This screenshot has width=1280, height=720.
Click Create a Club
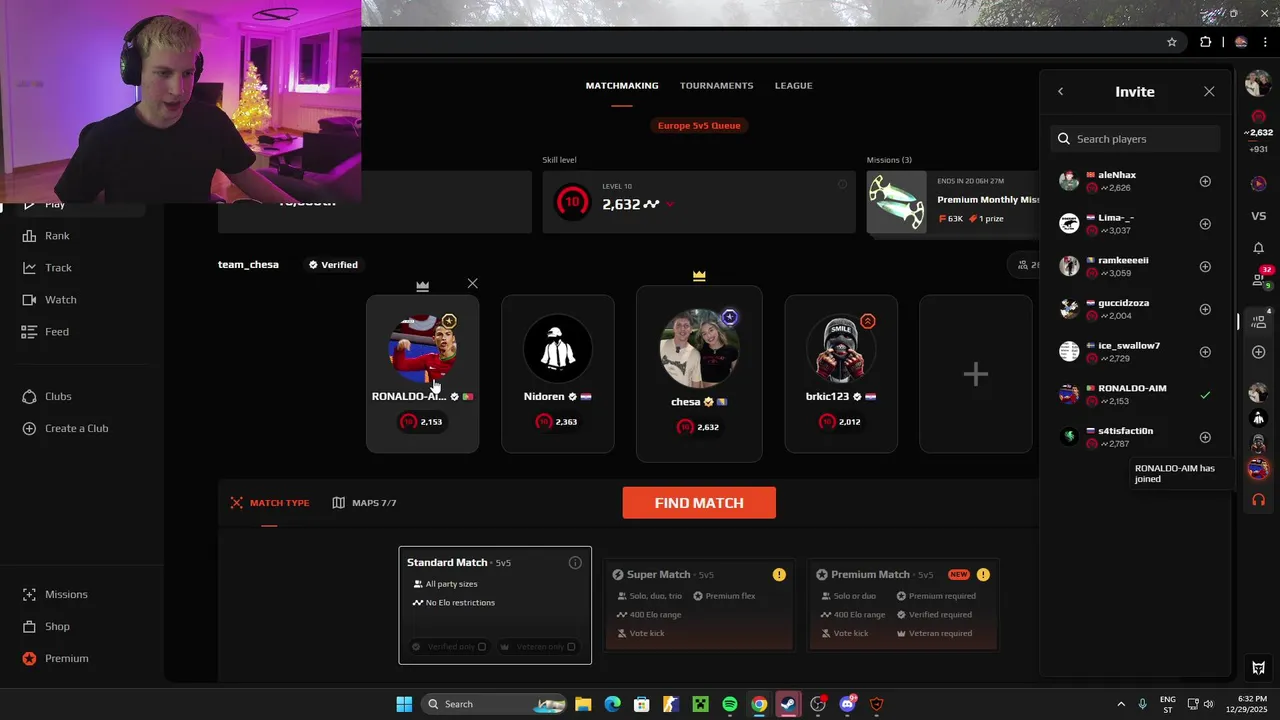(x=65, y=429)
